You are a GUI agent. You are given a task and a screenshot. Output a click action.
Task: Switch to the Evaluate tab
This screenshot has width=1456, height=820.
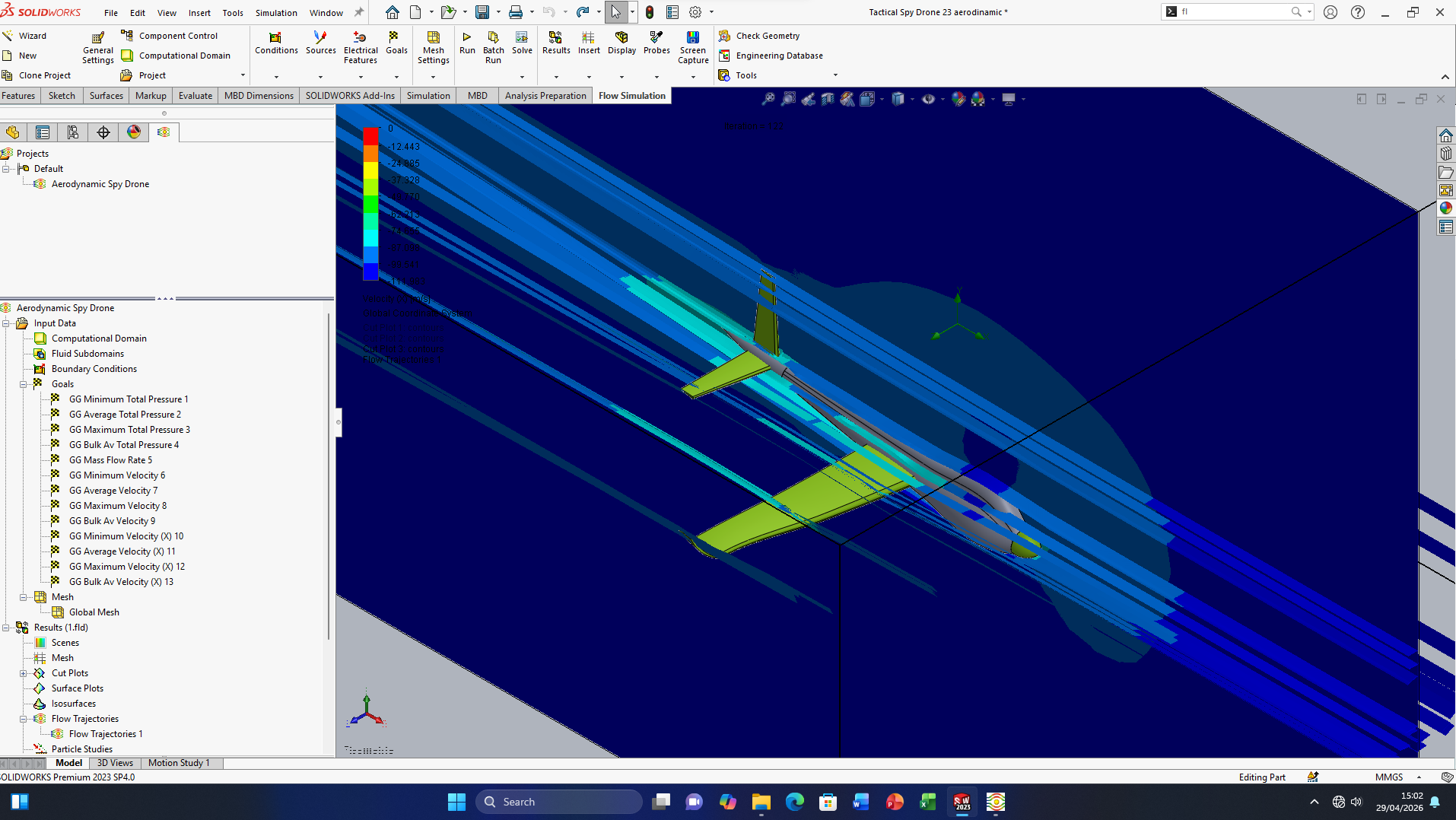point(196,96)
